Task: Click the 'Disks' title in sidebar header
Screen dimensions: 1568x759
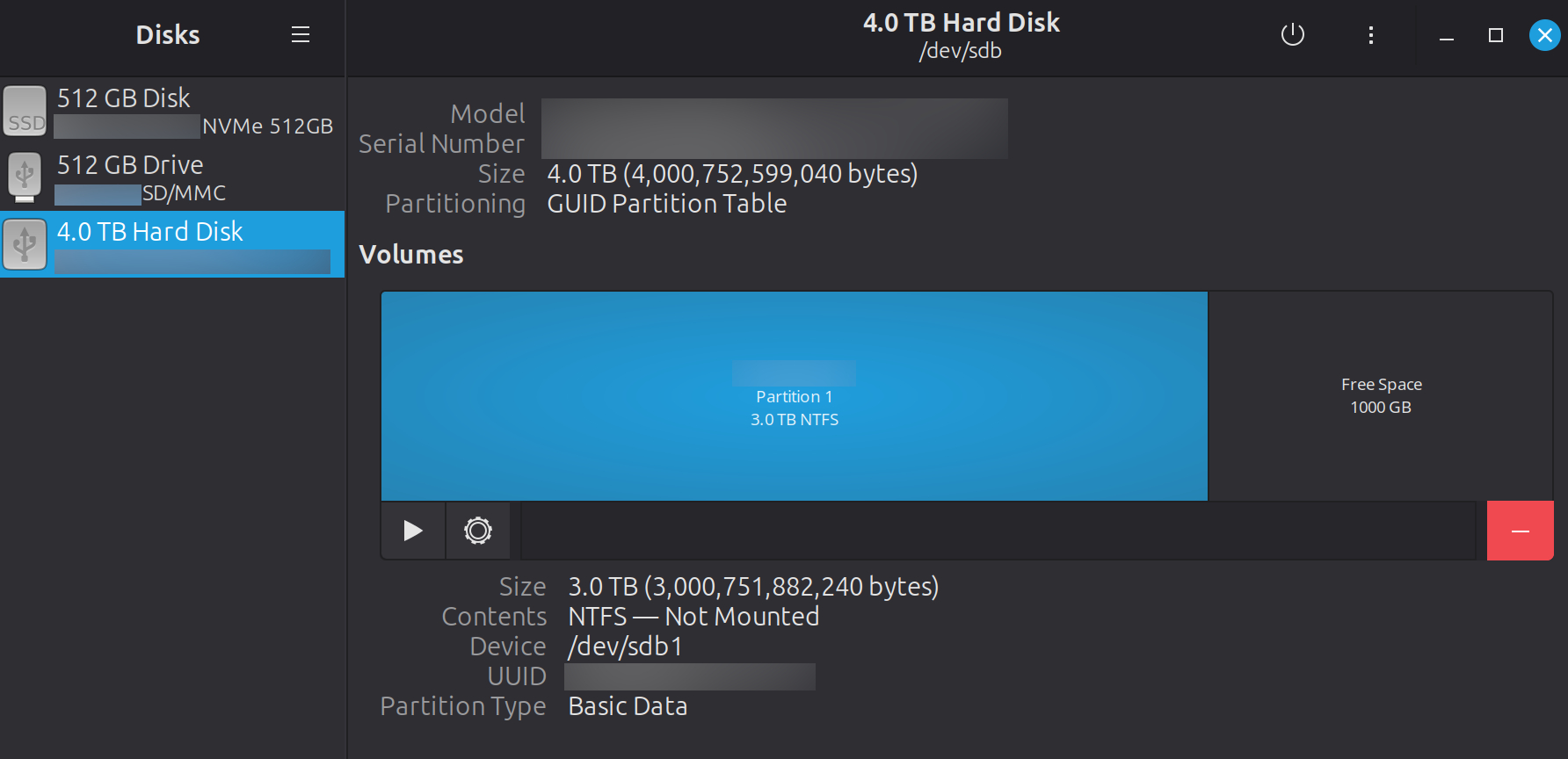Action: click(x=168, y=35)
